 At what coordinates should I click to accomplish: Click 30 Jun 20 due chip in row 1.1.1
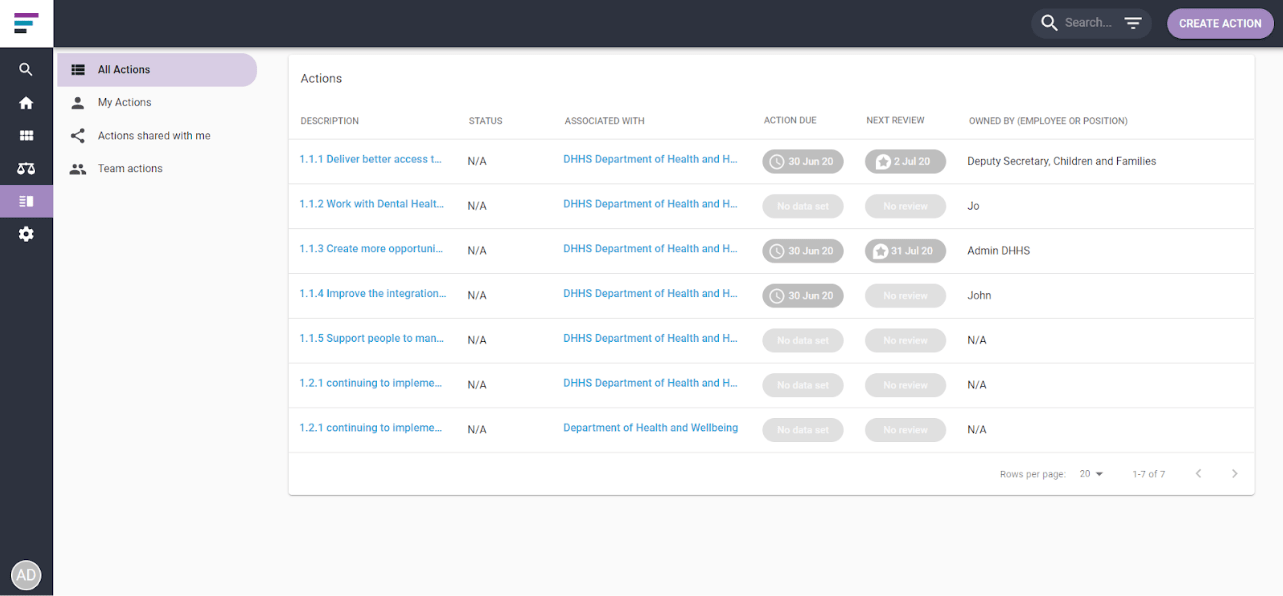click(803, 161)
